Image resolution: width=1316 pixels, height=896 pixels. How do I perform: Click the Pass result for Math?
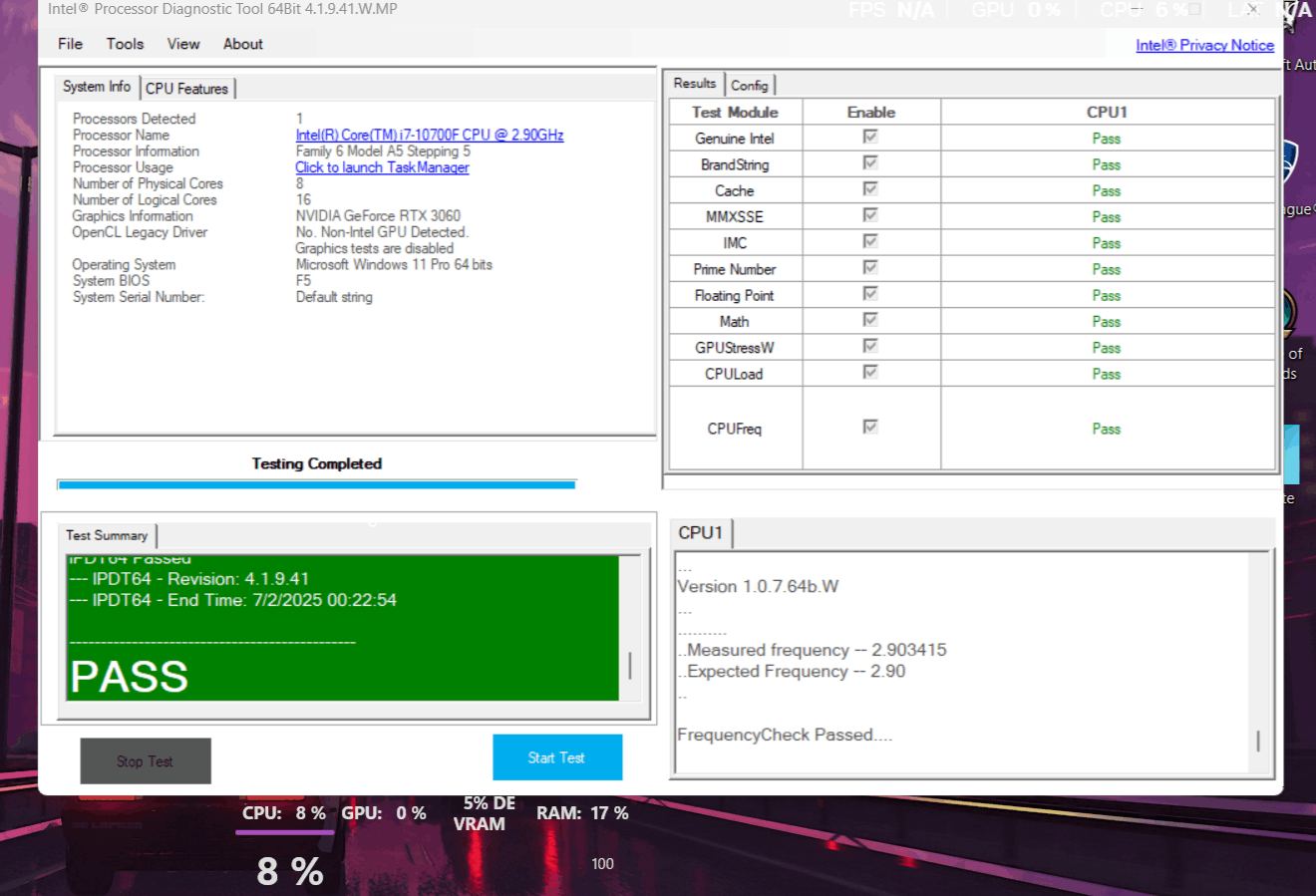click(1106, 322)
